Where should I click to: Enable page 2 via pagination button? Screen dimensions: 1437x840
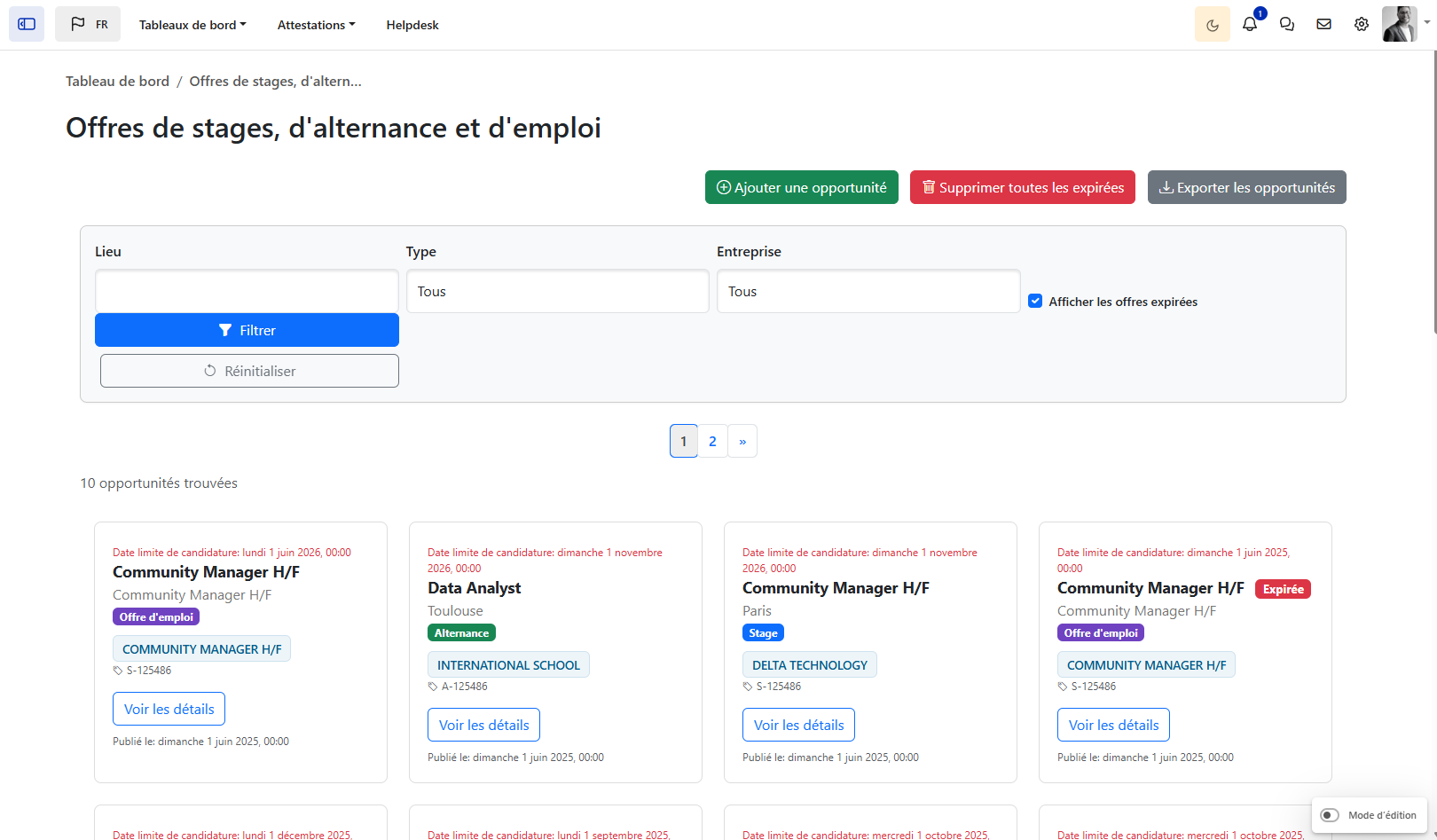(x=712, y=441)
